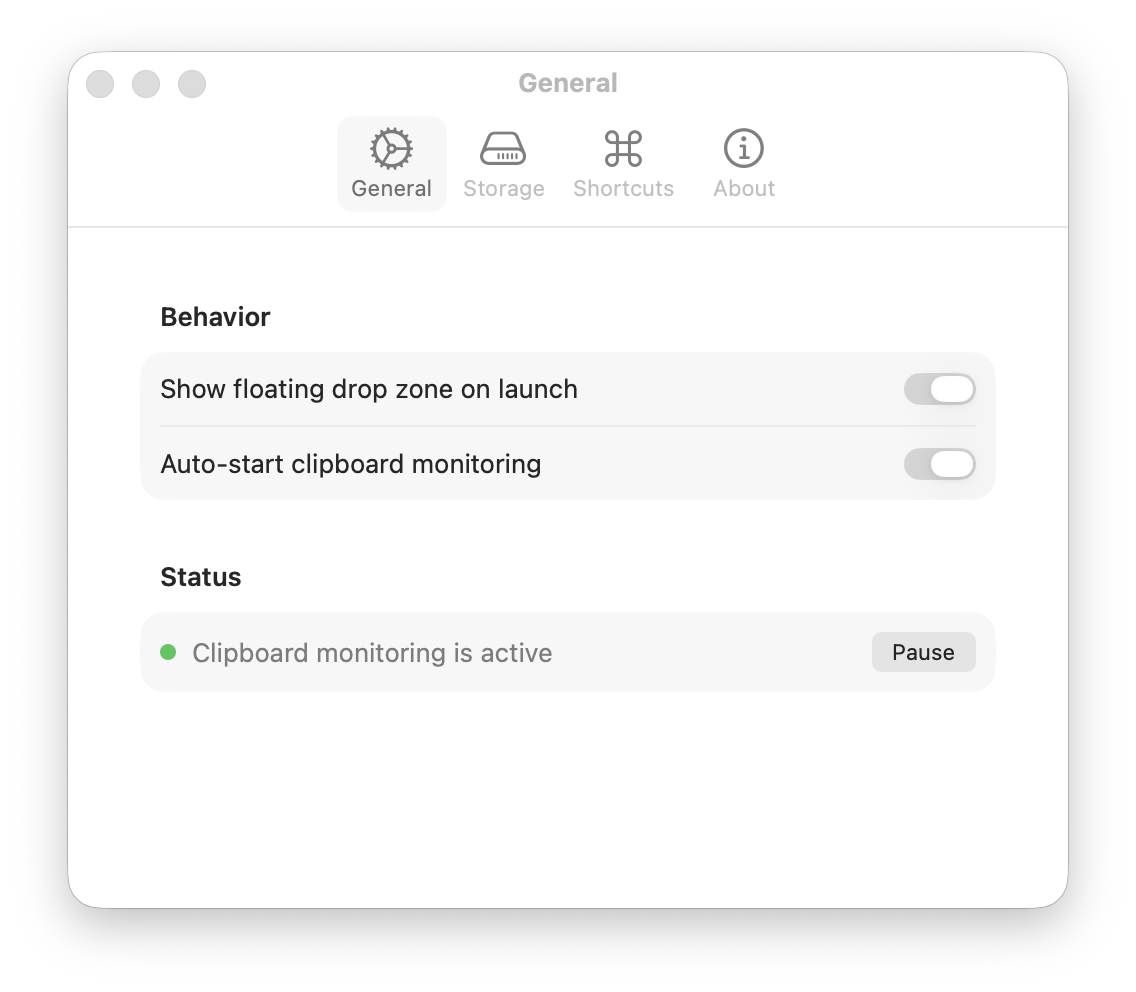This screenshot has width=1136, height=992.
Task: Click the gear icon in the highlighted tab
Action: click(391, 147)
